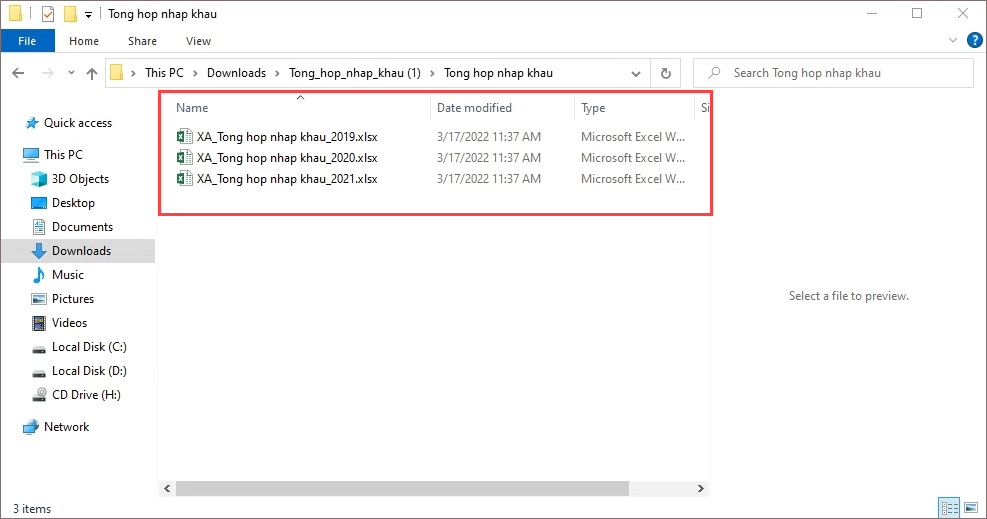
Task: Open the address bar history dropdown
Action: click(x=636, y=73)
